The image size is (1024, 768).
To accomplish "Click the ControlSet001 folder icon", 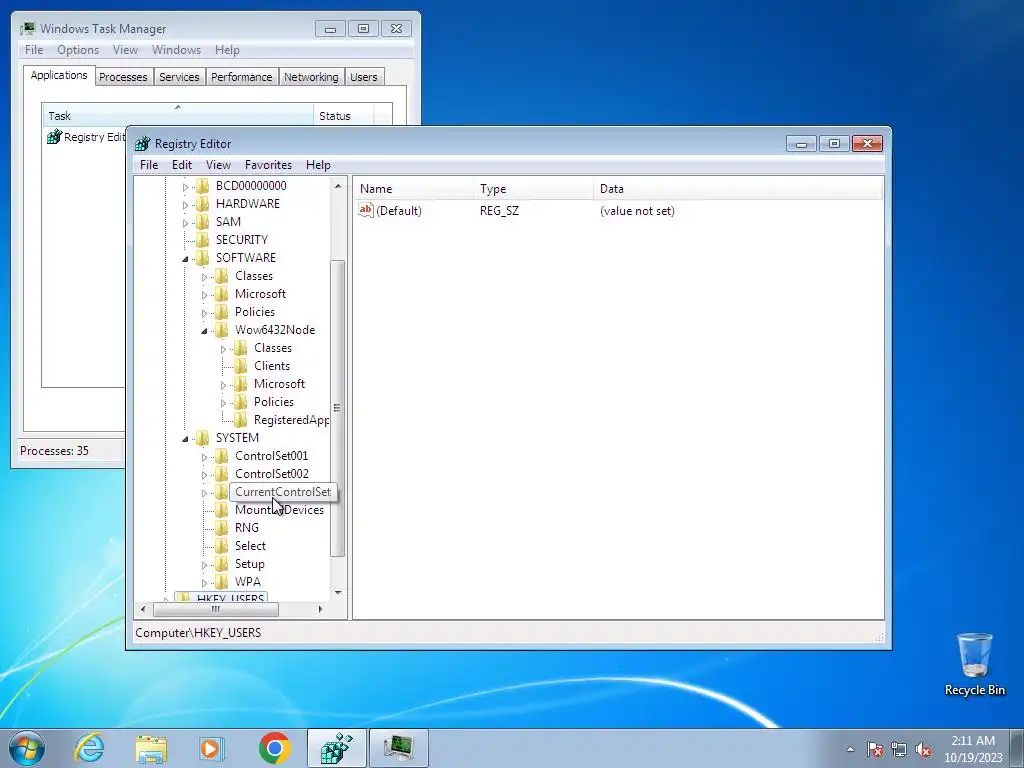I will coord(221,456).
